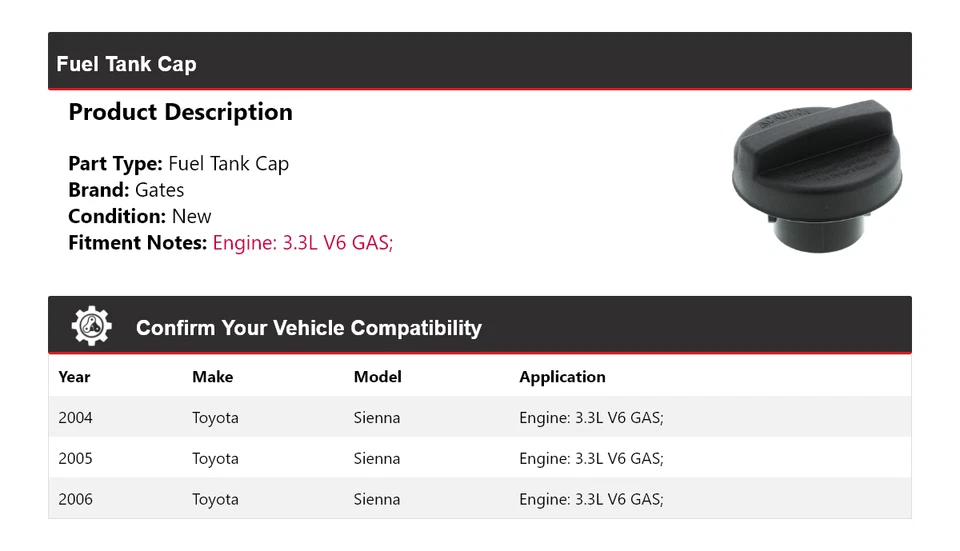Click the Application column header

tap(562, 377)
